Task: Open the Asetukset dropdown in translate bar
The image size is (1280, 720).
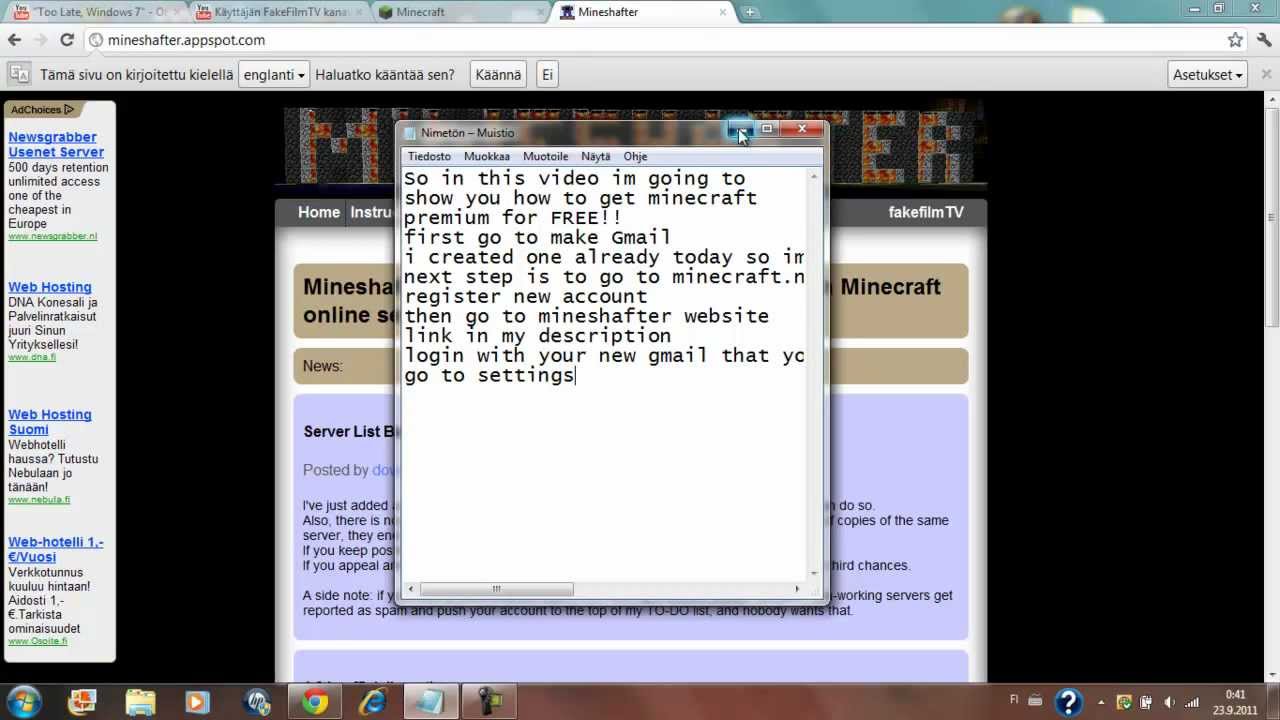Action: point(1207,74)
